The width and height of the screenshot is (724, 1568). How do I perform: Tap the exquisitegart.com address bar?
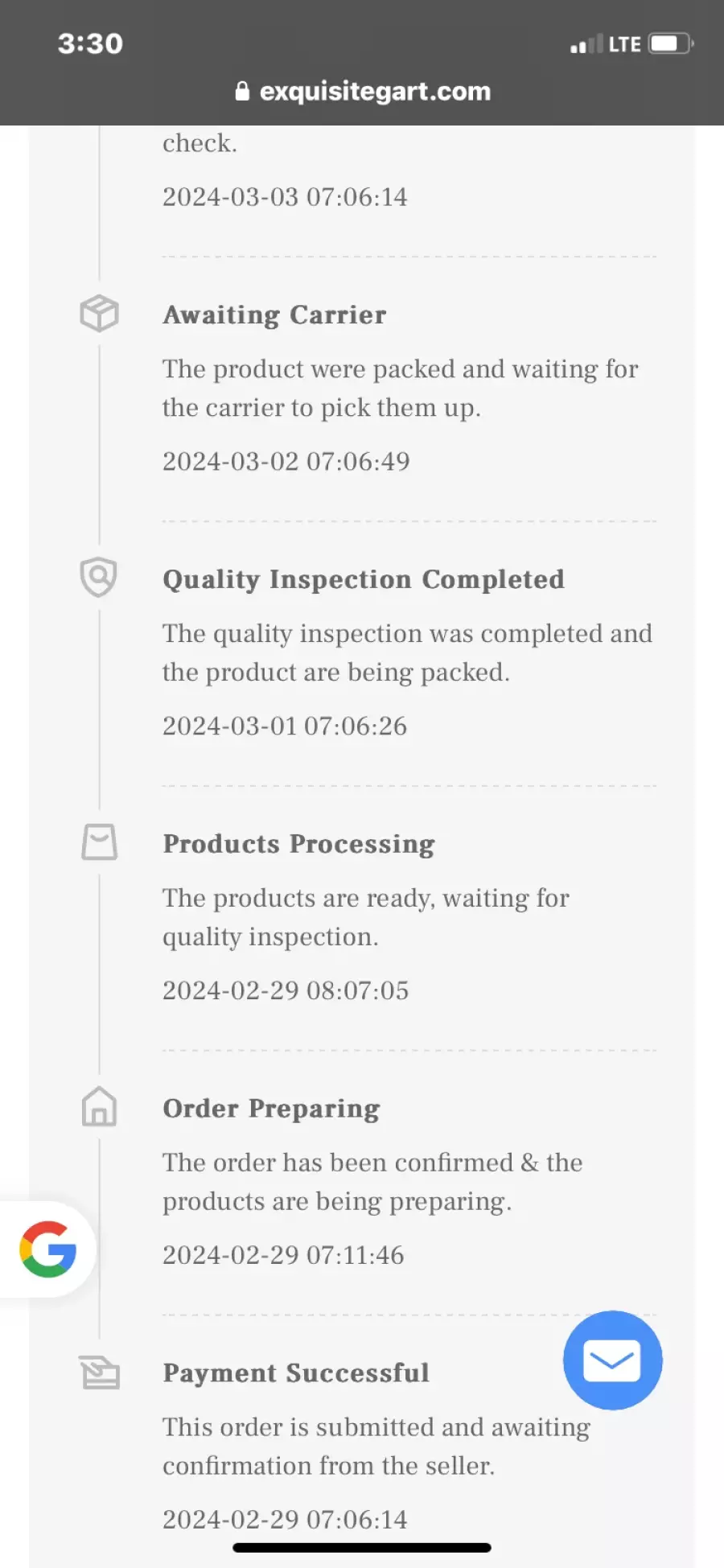pos(363,91)
